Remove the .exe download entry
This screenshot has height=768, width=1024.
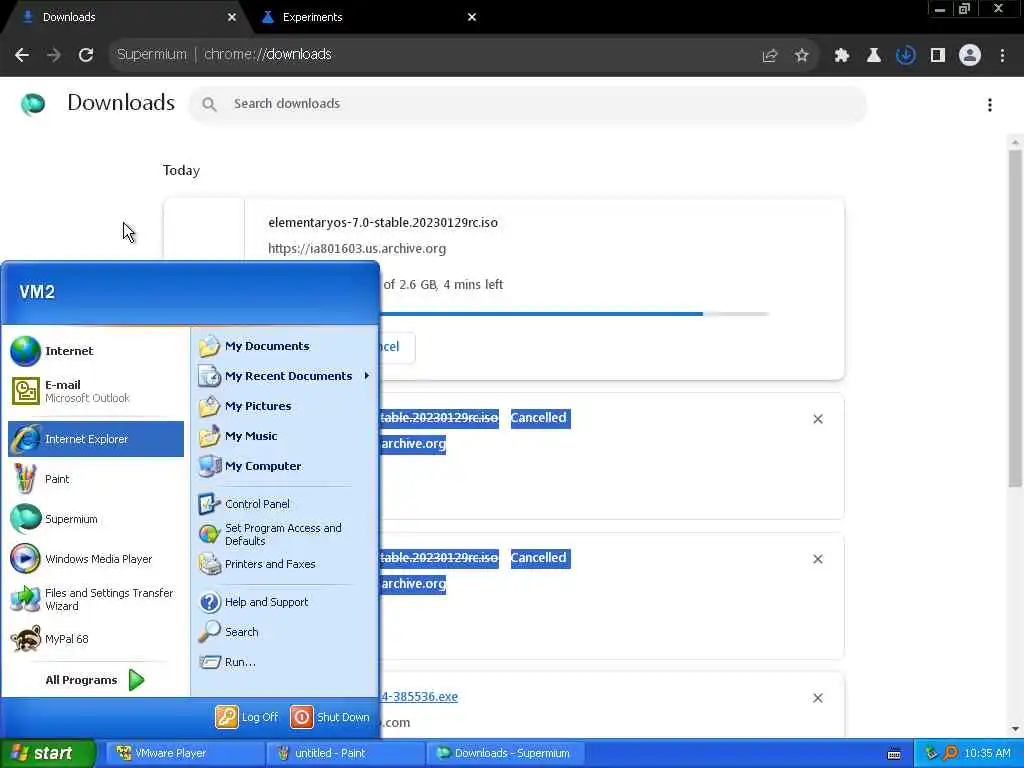818,698
